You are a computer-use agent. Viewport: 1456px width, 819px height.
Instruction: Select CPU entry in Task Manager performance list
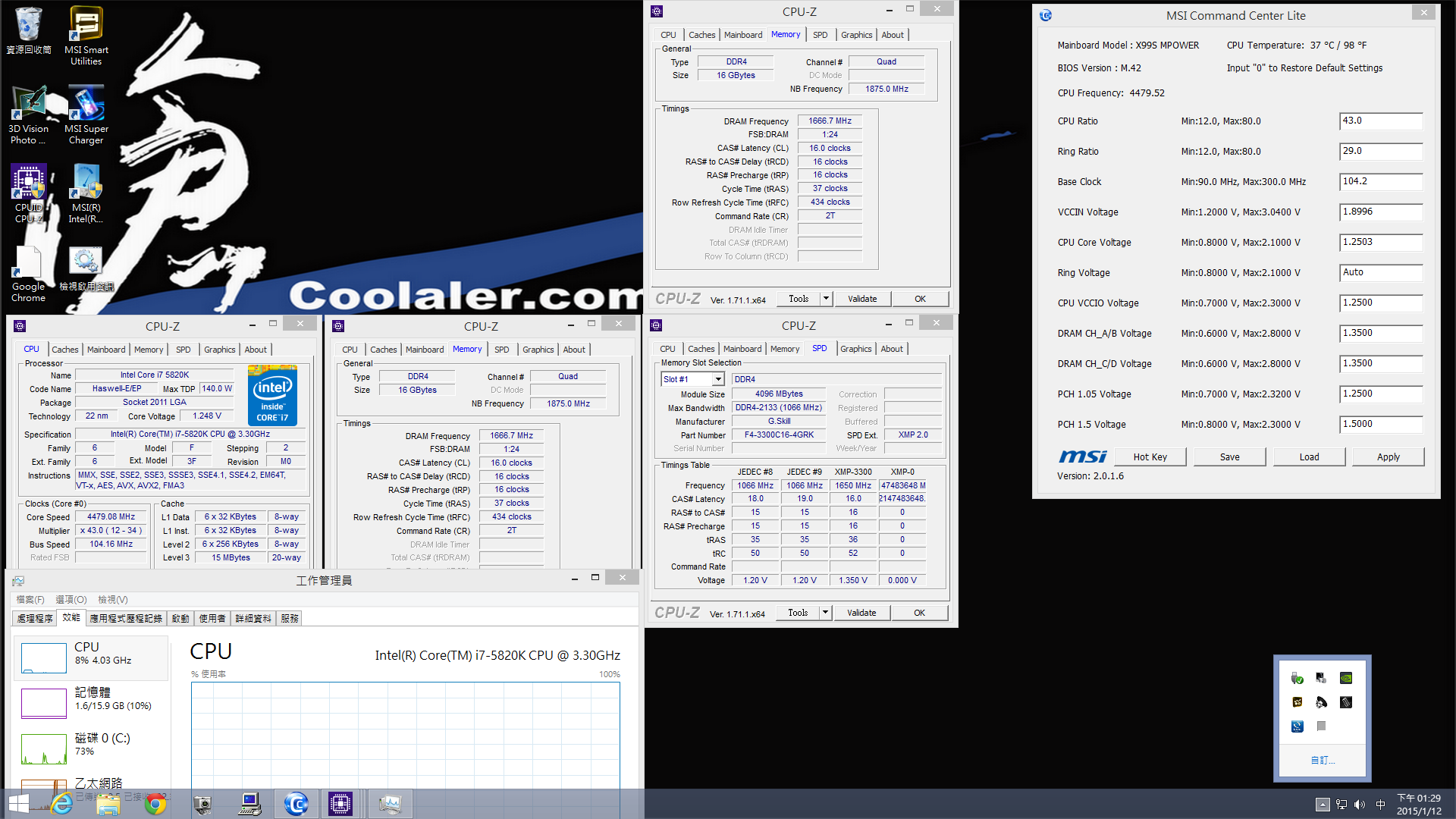(91, 657)
